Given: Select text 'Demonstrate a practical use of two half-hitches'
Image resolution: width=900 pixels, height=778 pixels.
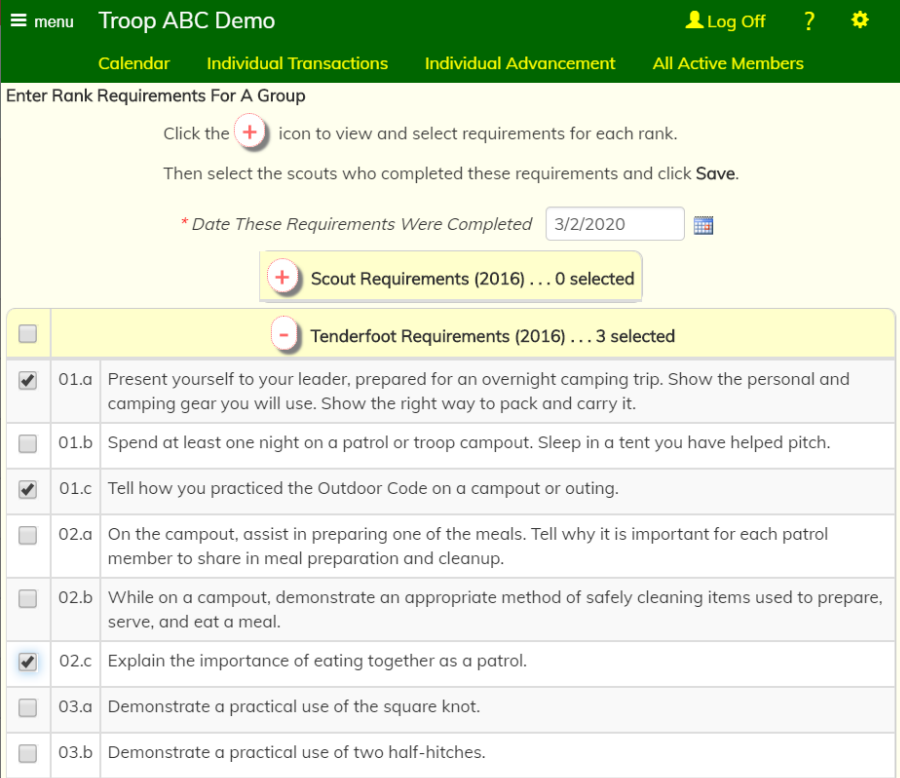Looking at the screenshot, I should coord(296,752).
